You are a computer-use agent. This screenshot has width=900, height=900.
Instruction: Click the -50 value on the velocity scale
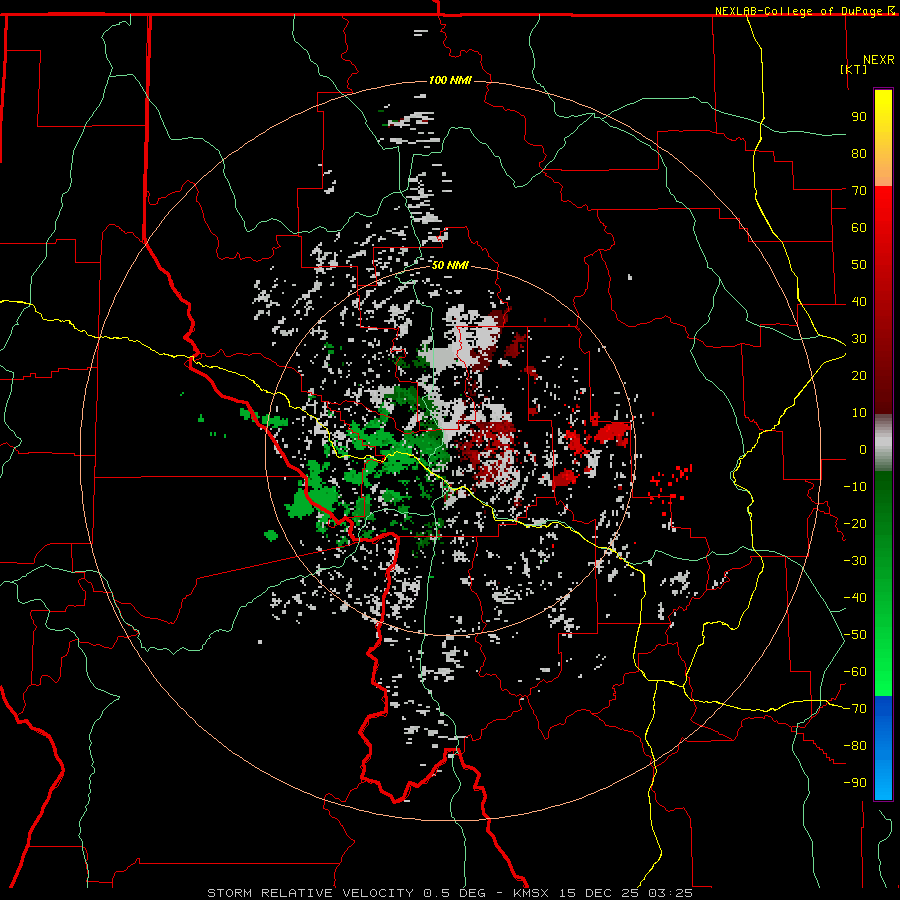tap(855, 635)
